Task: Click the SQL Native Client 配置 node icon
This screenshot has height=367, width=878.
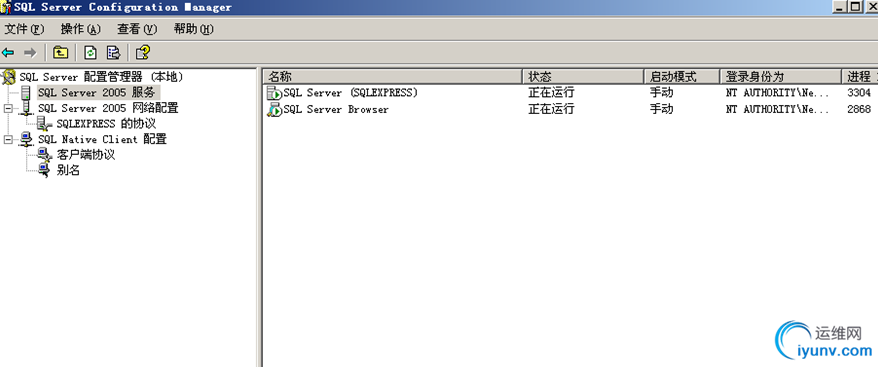Action: [x=26, y=140]
